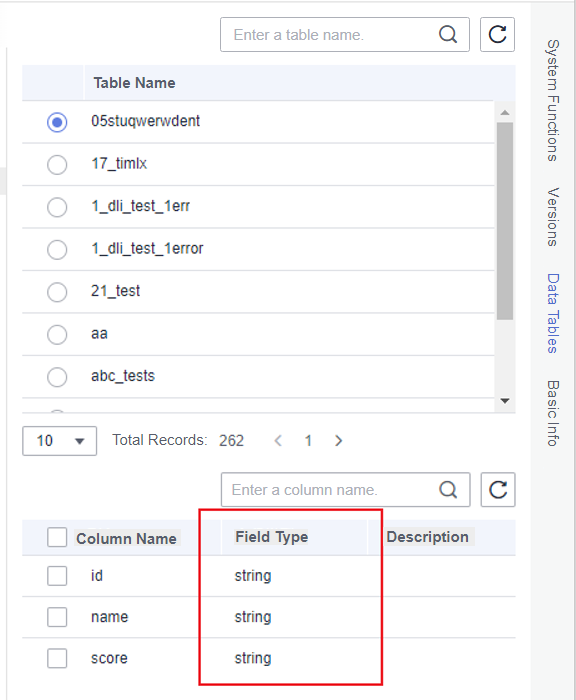Toggle the select-all Column Name checkbox
This screenshot has height=700, width=576.
pyautogui.click(x=57, y=537)
